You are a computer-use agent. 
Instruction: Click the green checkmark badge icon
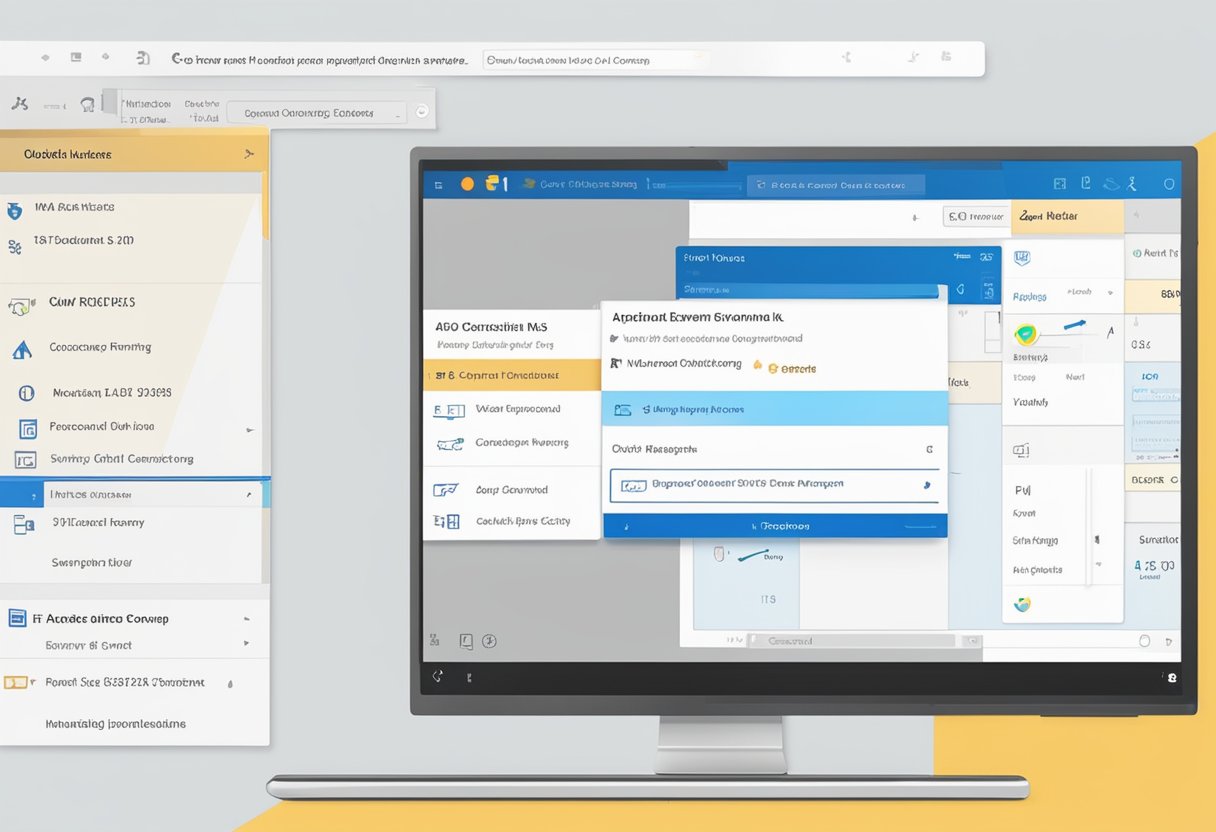click(1025, 334)
